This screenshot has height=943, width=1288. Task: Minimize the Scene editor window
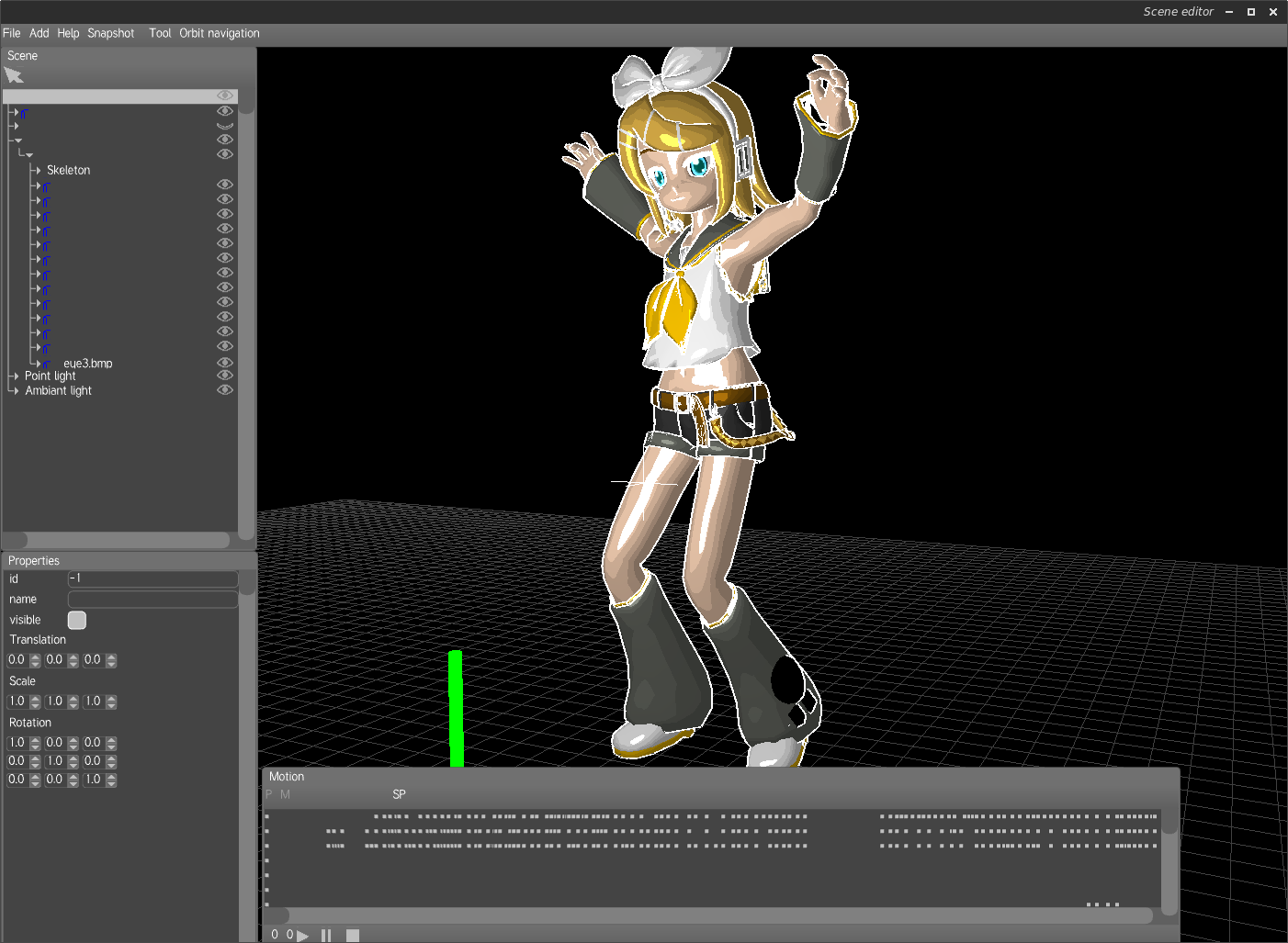point(1229,12)
